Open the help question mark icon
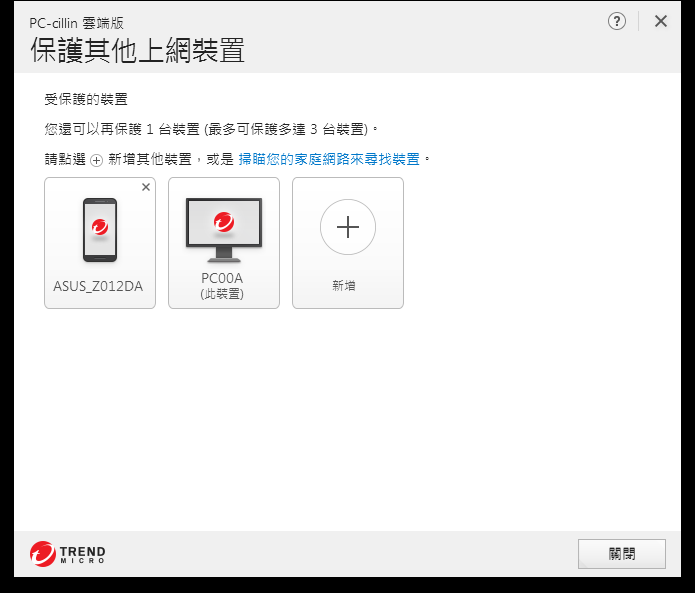This screenshot has width=695, height=593. tap(617, 21)
